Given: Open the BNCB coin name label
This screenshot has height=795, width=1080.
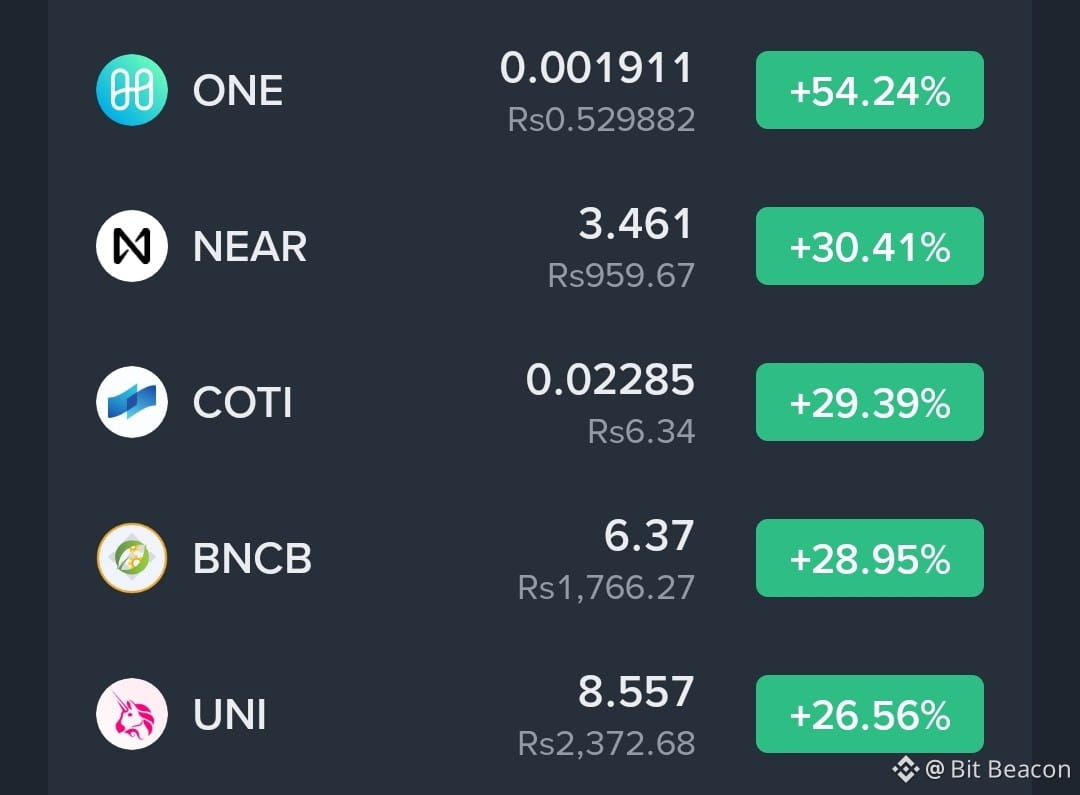Looking at the screenshot, I should pos(252,559).
